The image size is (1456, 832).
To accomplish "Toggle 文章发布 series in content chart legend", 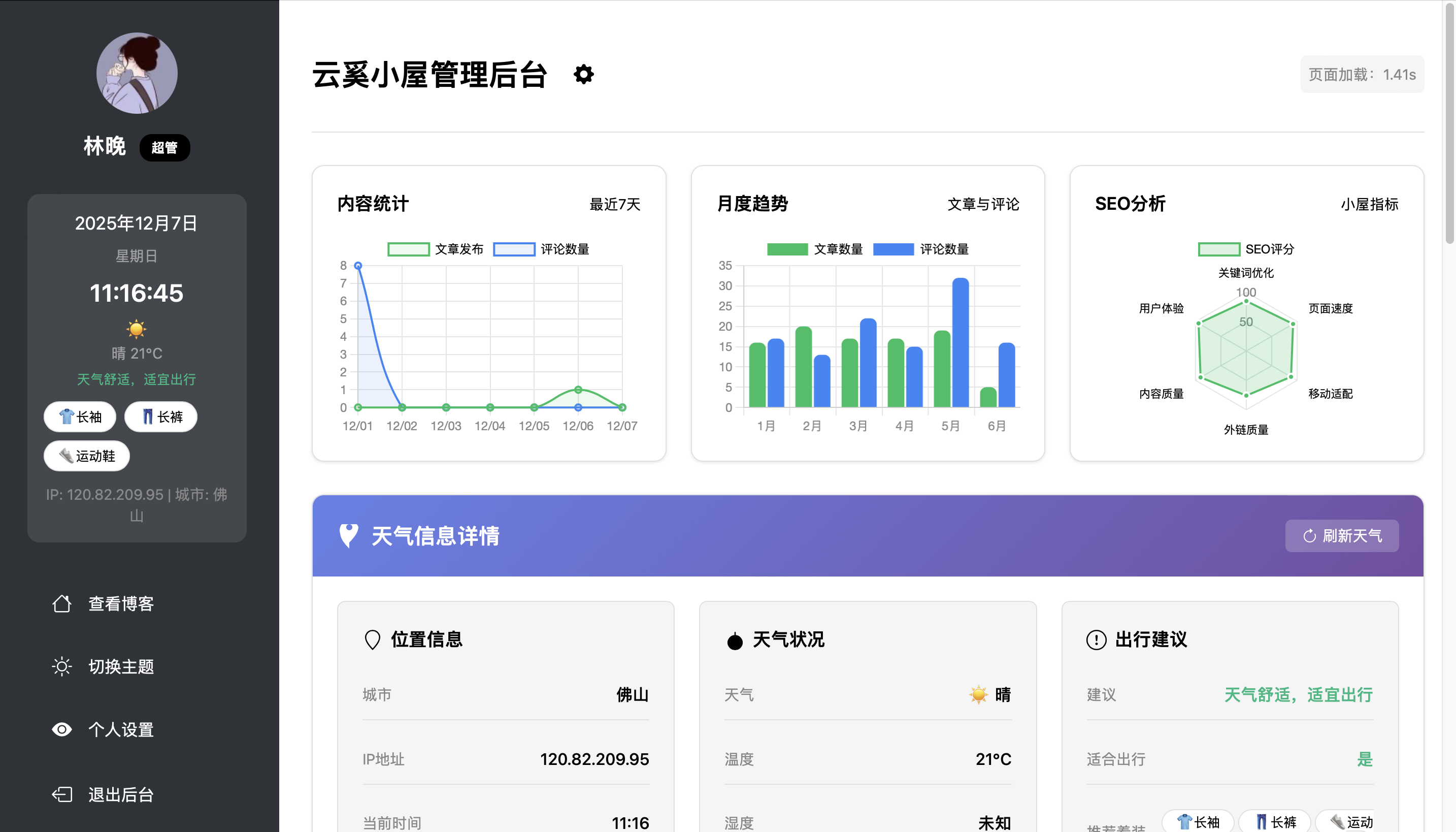I will (436, 249).
